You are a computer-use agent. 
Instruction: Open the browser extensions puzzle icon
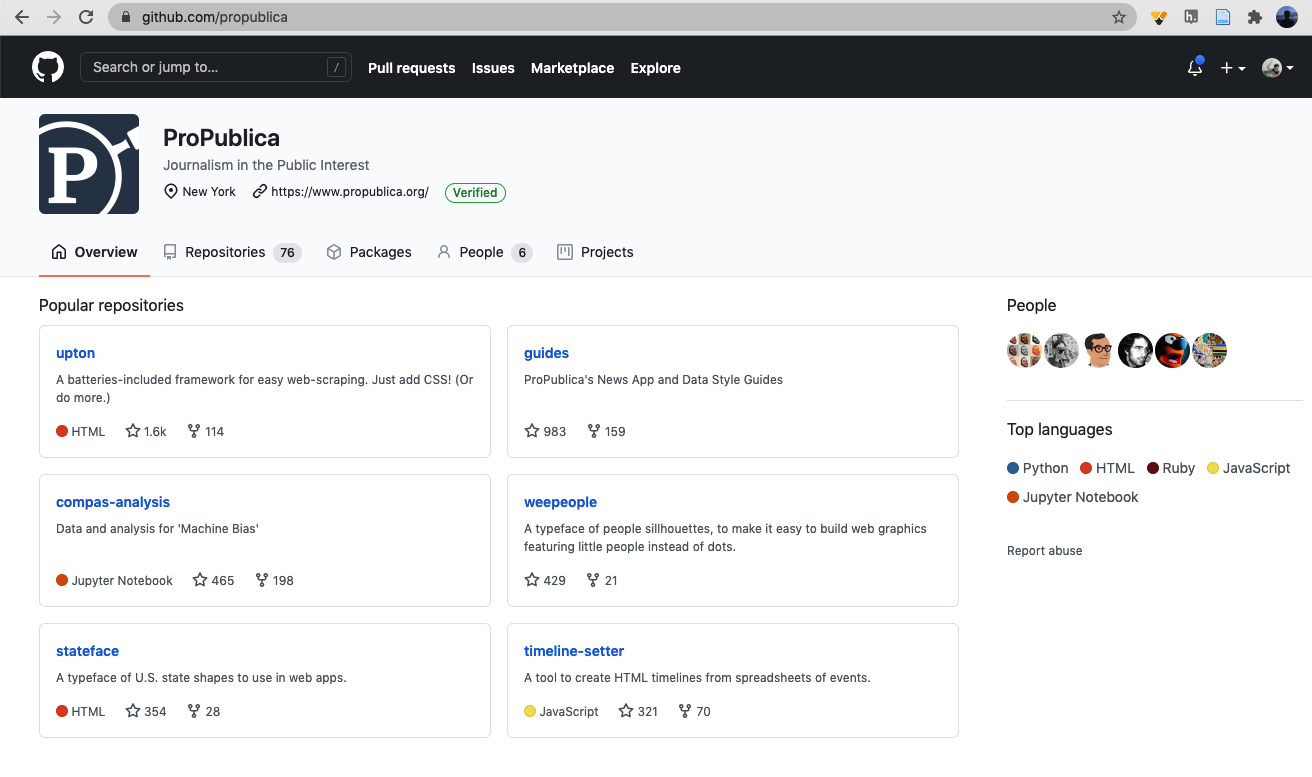point(1254,17)
